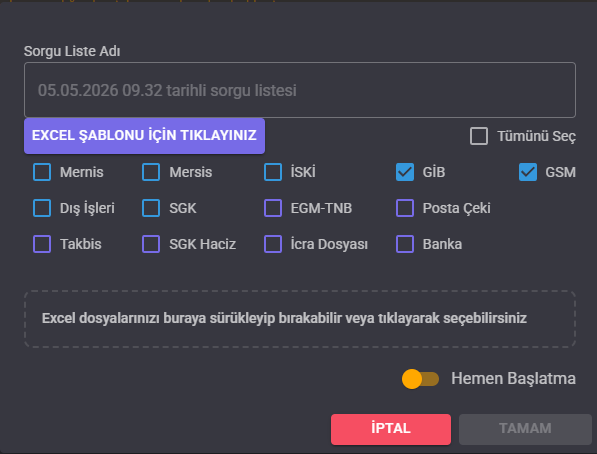Toggle the Hemen Başlatma switch
The height and width of the screenshot is (454, 597).
420,379
